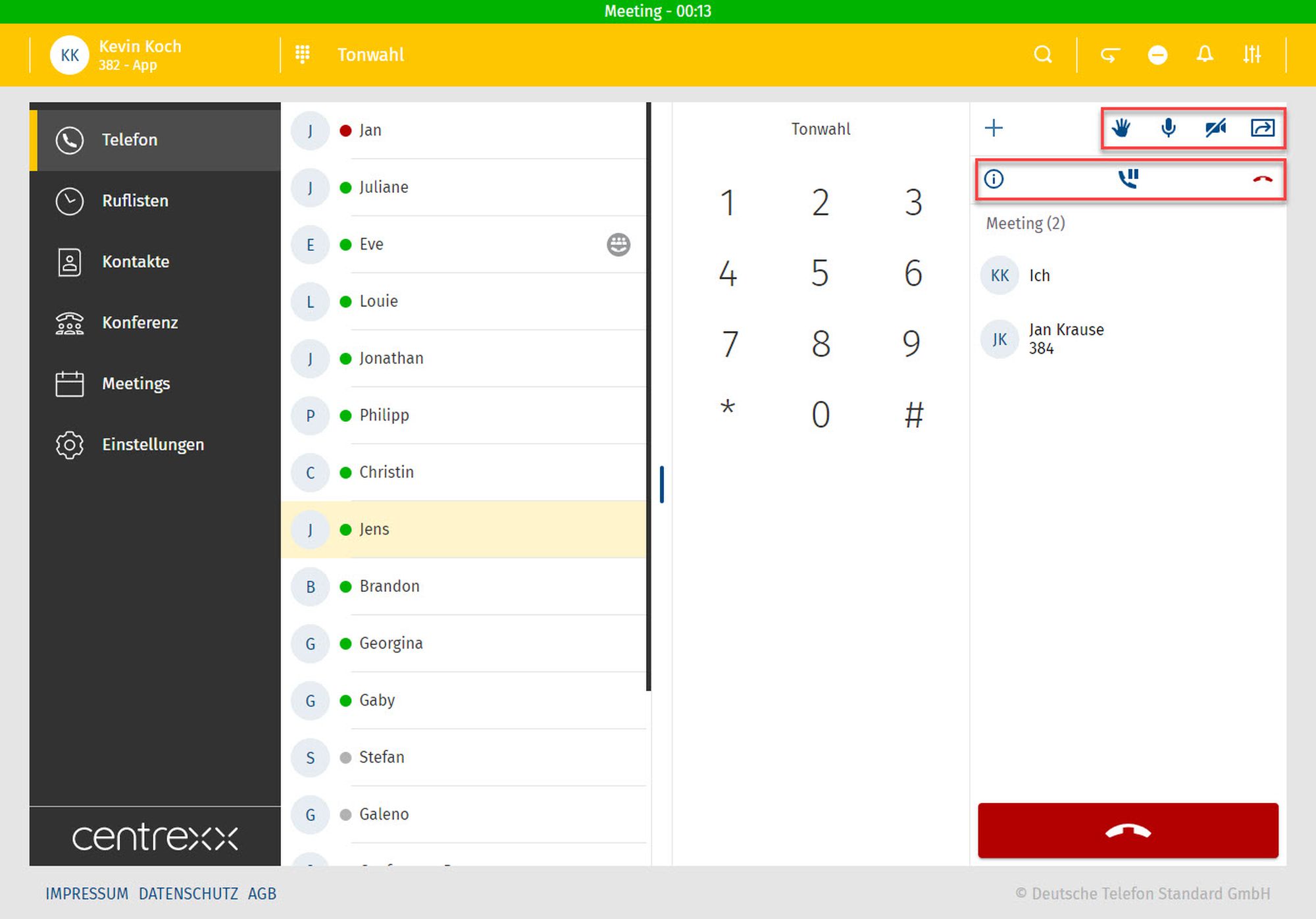Toggle the camera on

click(1215, 127)
